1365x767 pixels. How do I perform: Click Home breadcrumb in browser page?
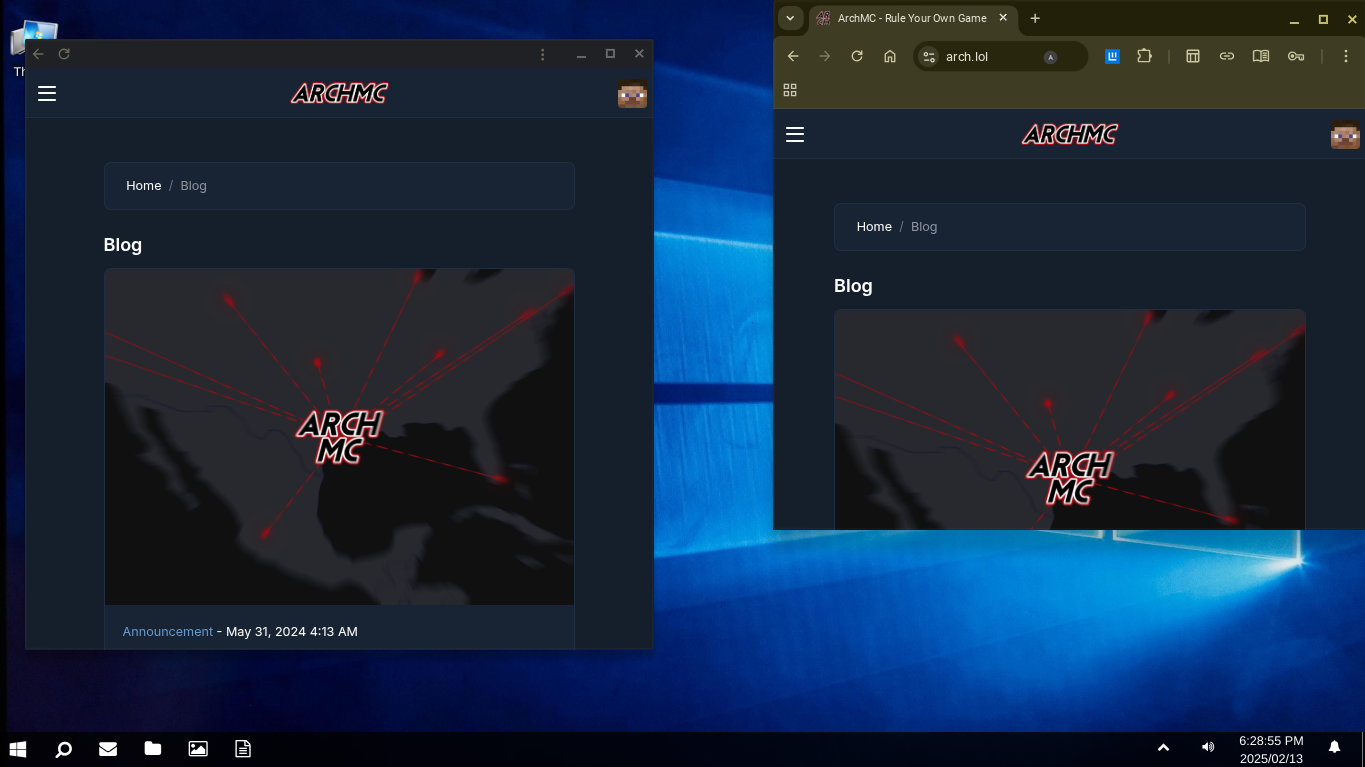coord(874,227)
